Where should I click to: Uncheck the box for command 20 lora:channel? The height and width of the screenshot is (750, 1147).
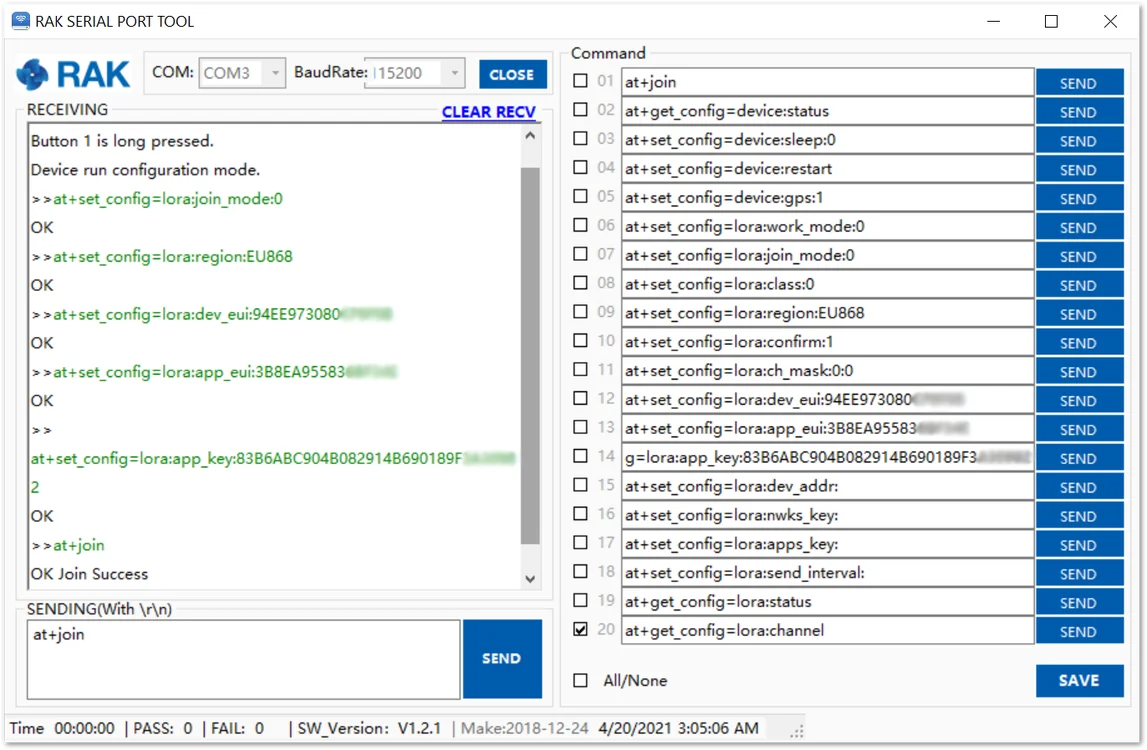581,629
